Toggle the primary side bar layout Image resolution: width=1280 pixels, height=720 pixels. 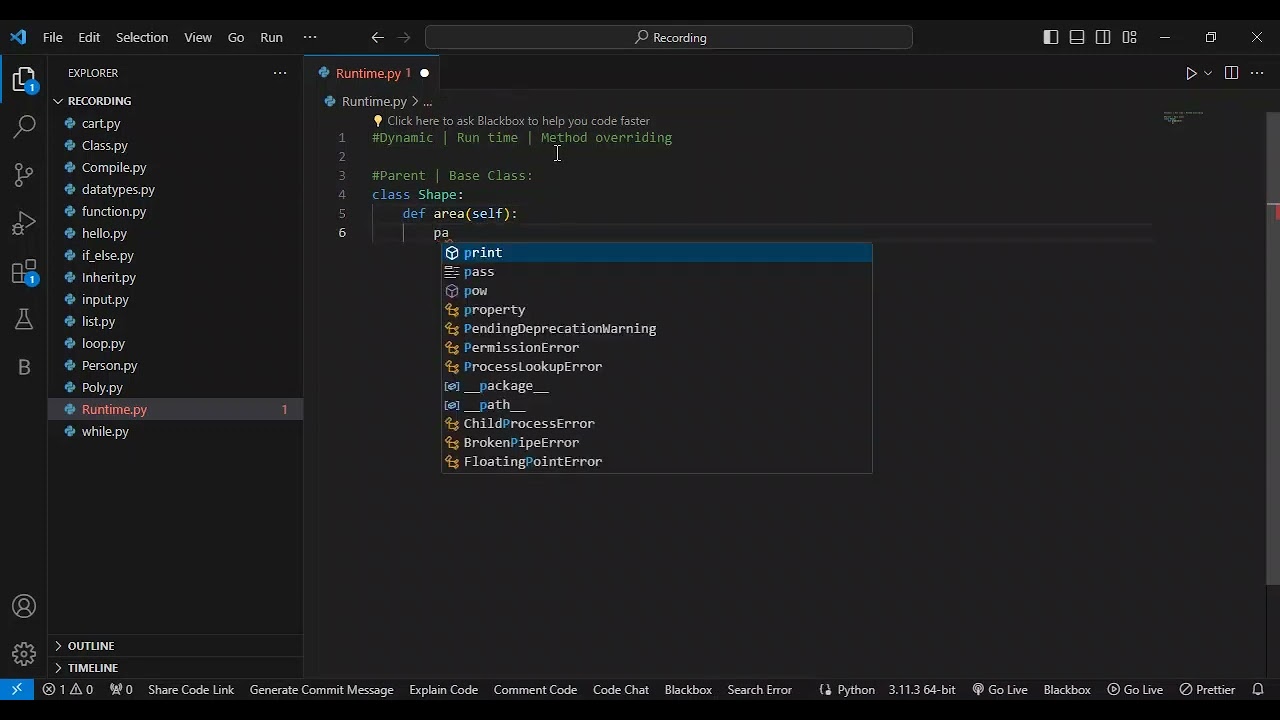(x=1050, y=37)
